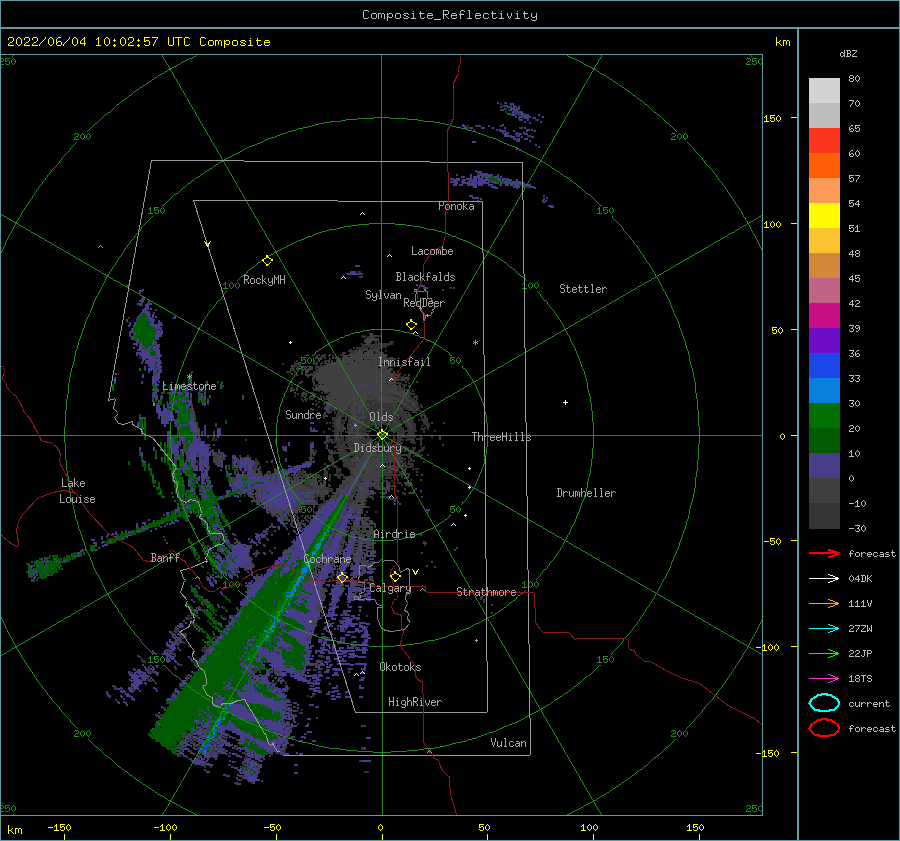
Task: Click yellow diamond marker above Calgary label
Action: tap(395, 576)
